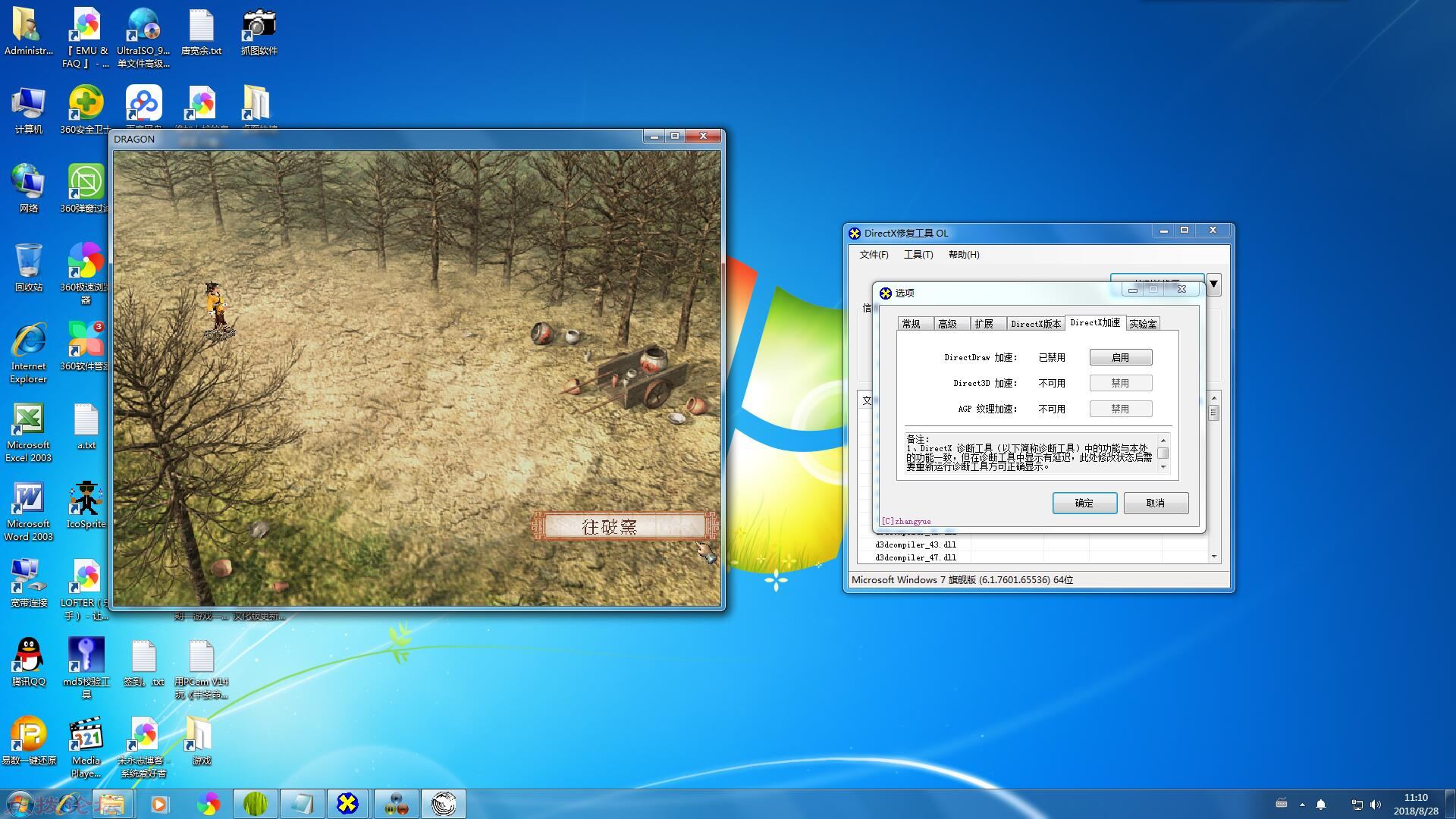Click the file list scrollbar down arrow
The image size is (1456, 819).
click(x=1214, y=557)
